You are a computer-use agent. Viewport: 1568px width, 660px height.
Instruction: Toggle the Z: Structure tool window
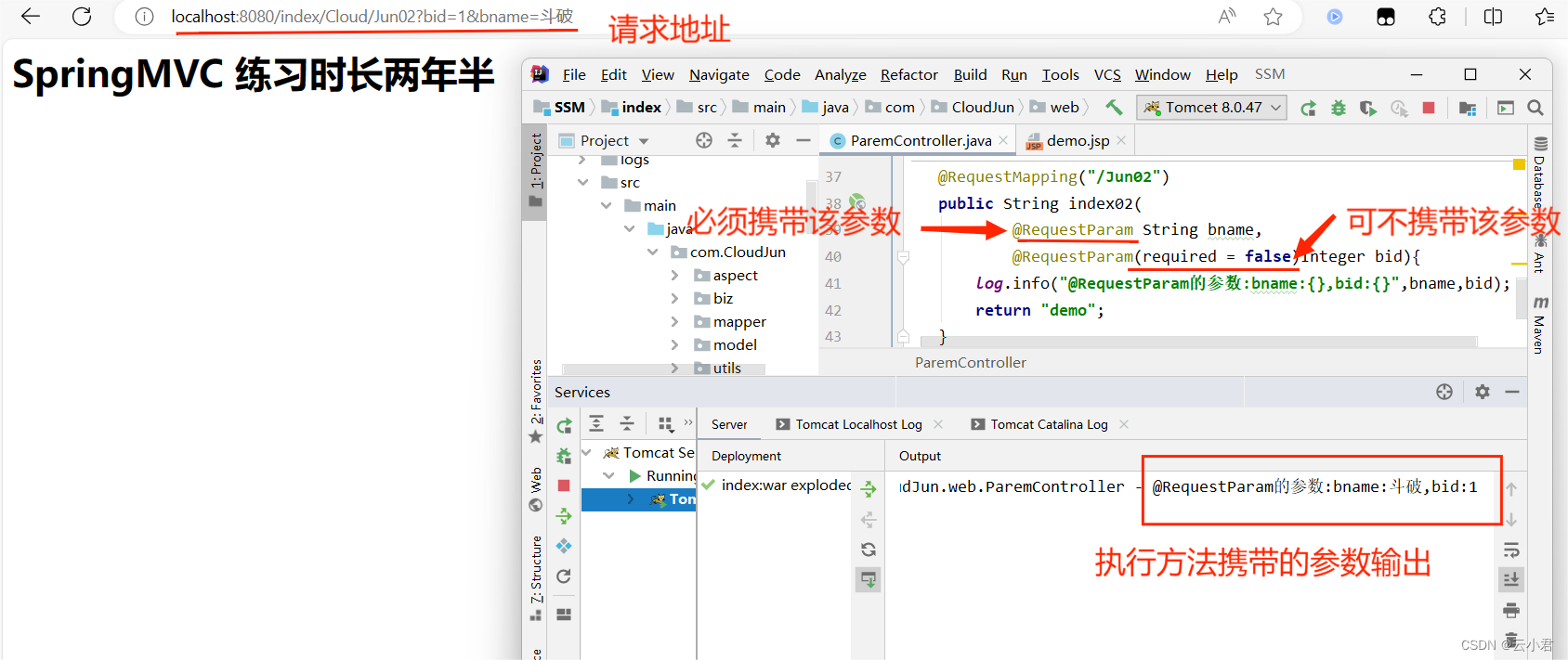pyautogui.click(x=536, y=577)
